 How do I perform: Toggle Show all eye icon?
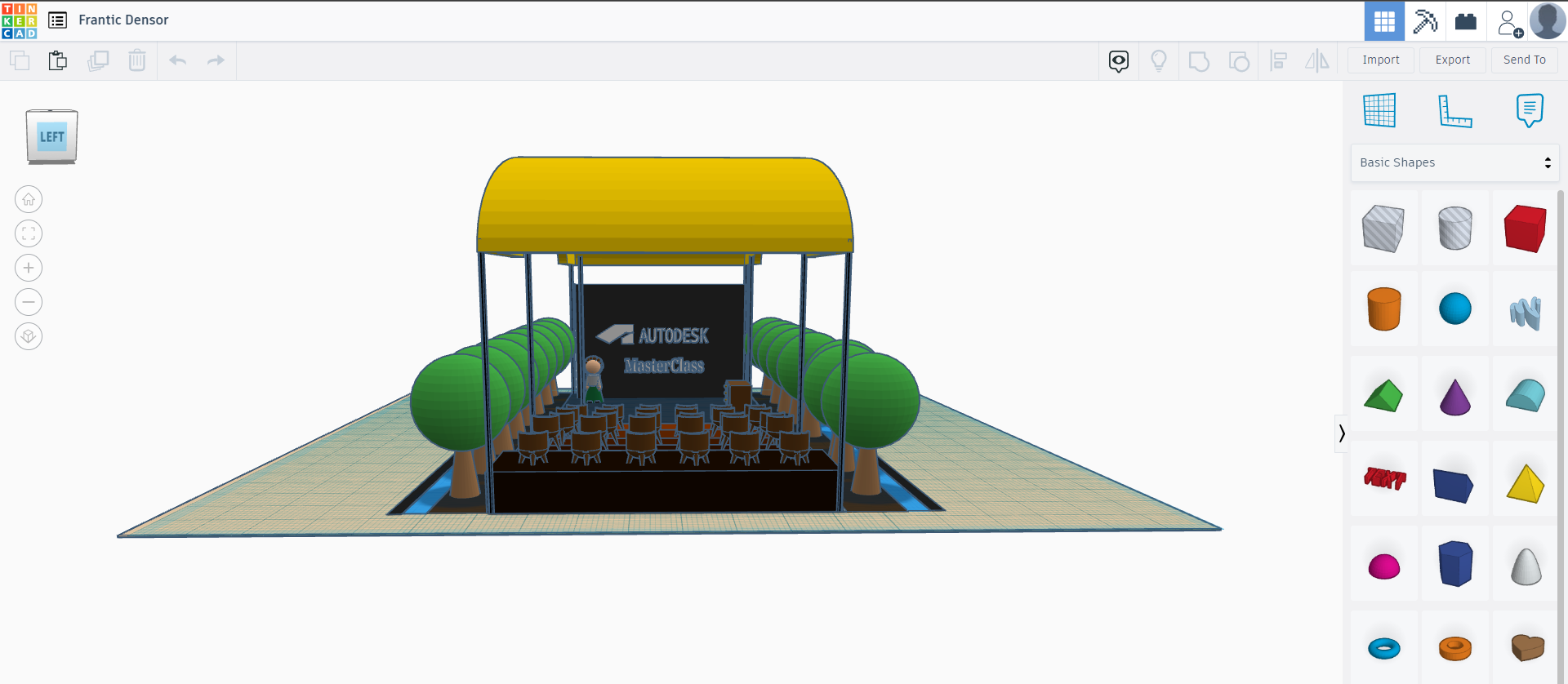coord(1119,60)
